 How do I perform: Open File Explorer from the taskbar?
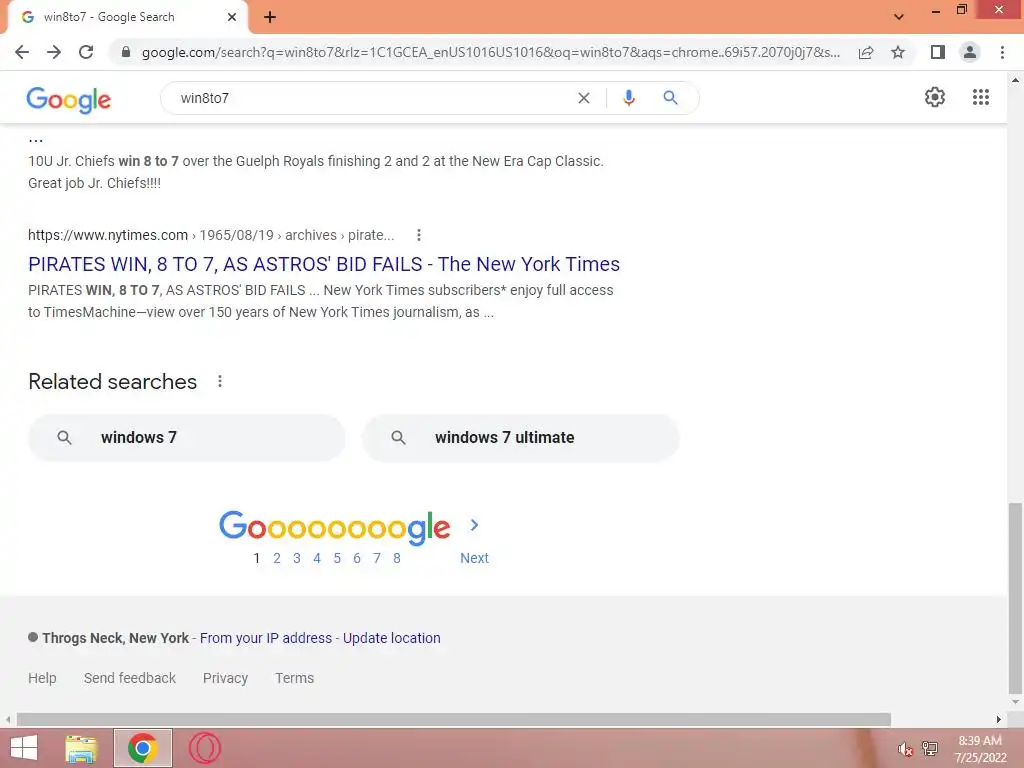pos(81,748)
